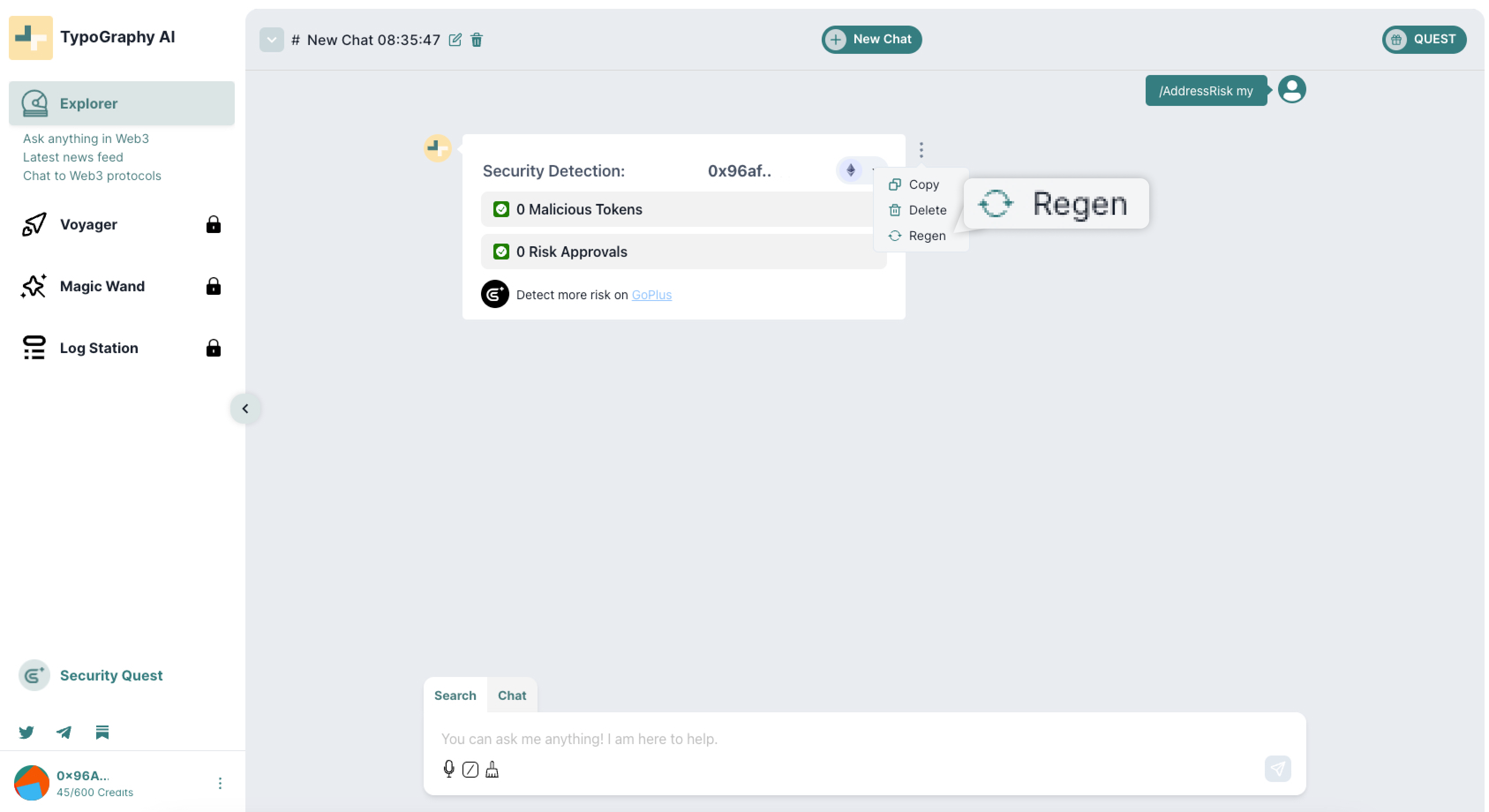Open the wallet account three-dot menu
This screenshot has height=812, width=1489.
click(220, 783)
